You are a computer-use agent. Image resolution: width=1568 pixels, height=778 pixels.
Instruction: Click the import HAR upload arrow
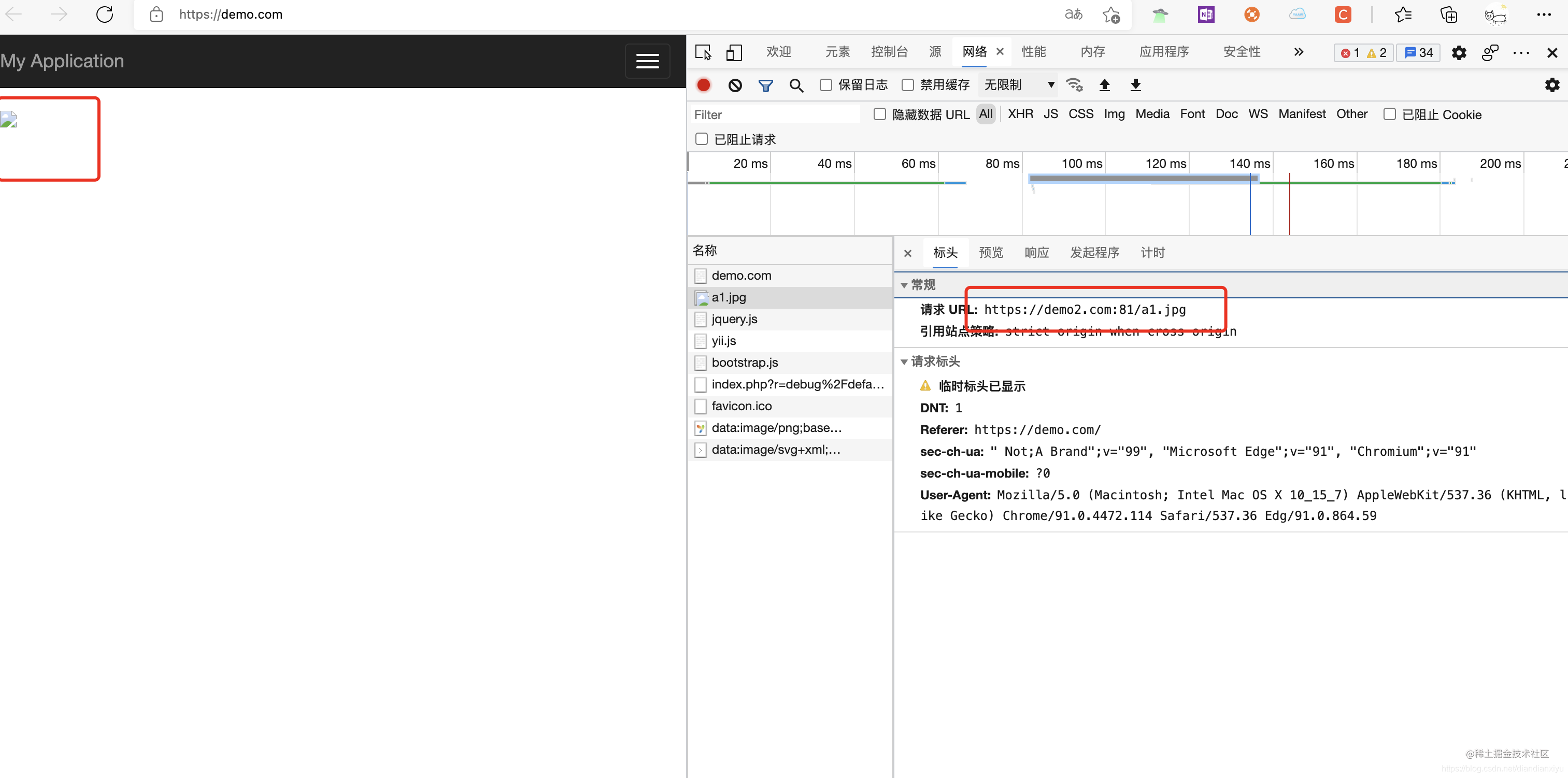(x=1104, y=85)
